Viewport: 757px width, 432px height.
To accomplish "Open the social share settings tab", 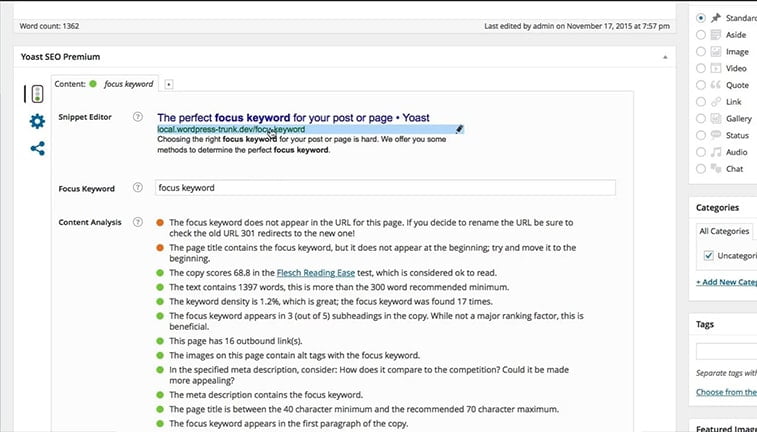I will (x=38, y=148).
